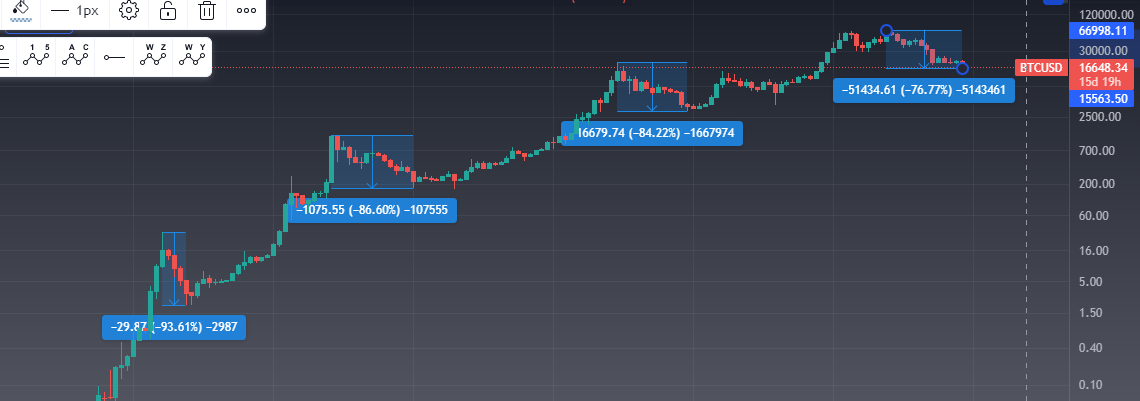1140x401 pixels.
Task: Click the 15563.50 price axis label
Action: 1103,98
